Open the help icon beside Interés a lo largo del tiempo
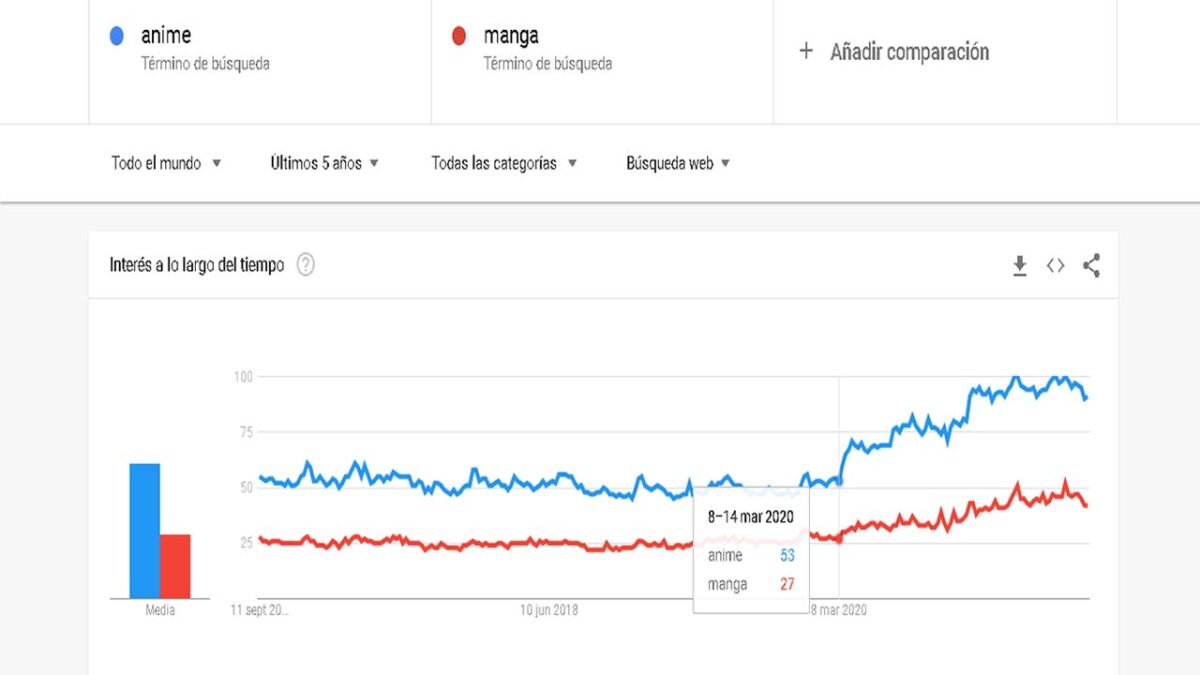Viewport: 1200px width, 675px height. pyautogui.click(x=306, y=265)
